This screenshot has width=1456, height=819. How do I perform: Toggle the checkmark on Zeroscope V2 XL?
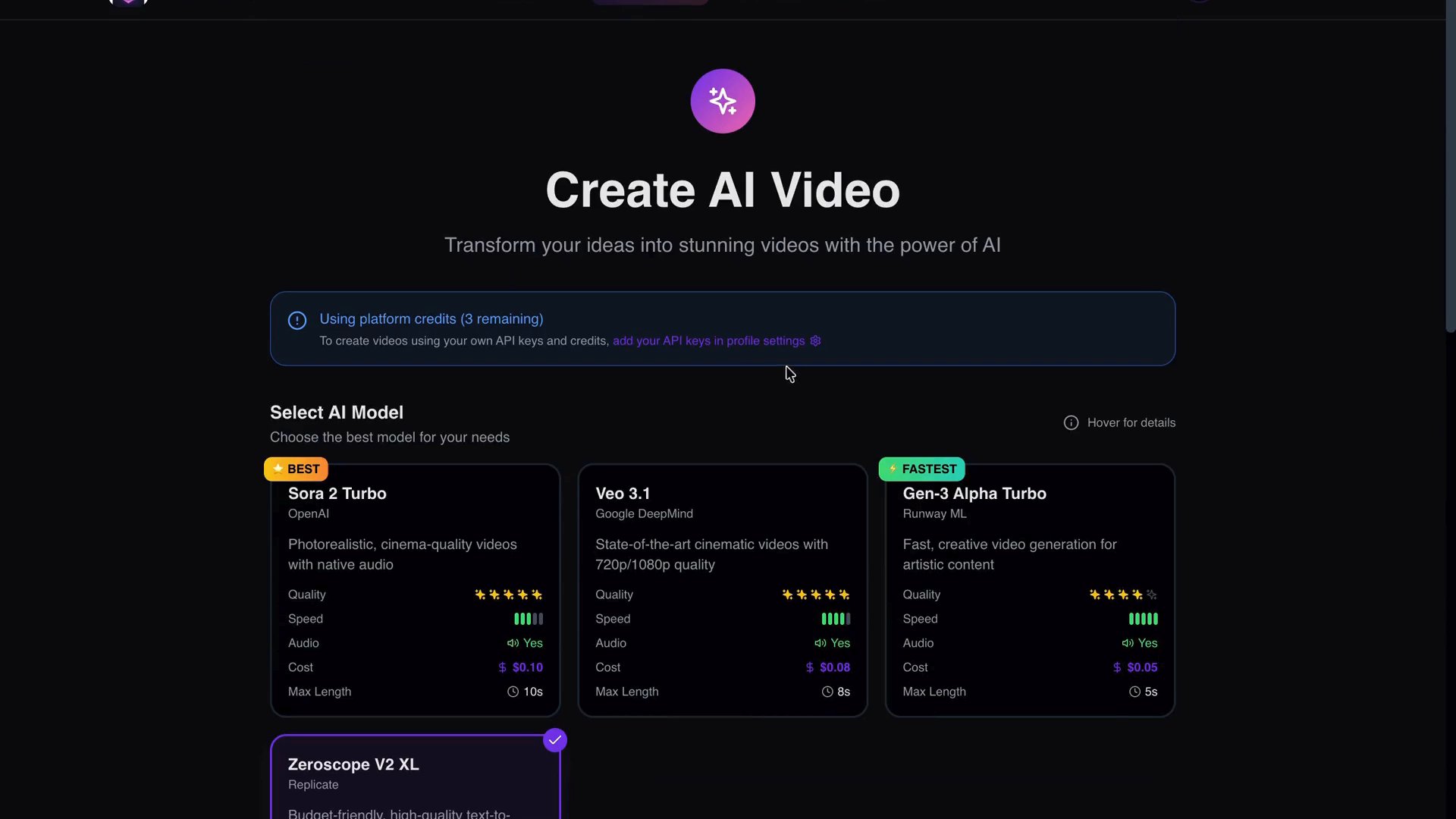[x=555, y=740]
